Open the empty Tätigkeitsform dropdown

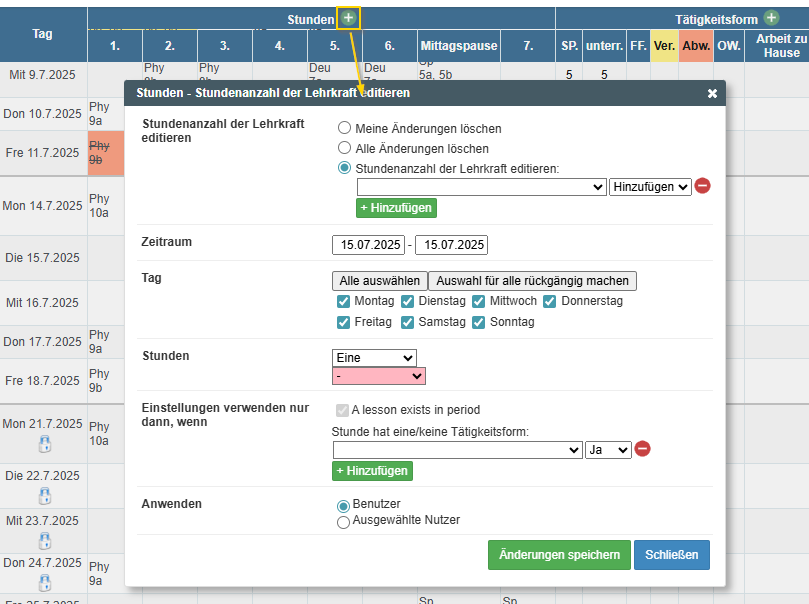458,450
